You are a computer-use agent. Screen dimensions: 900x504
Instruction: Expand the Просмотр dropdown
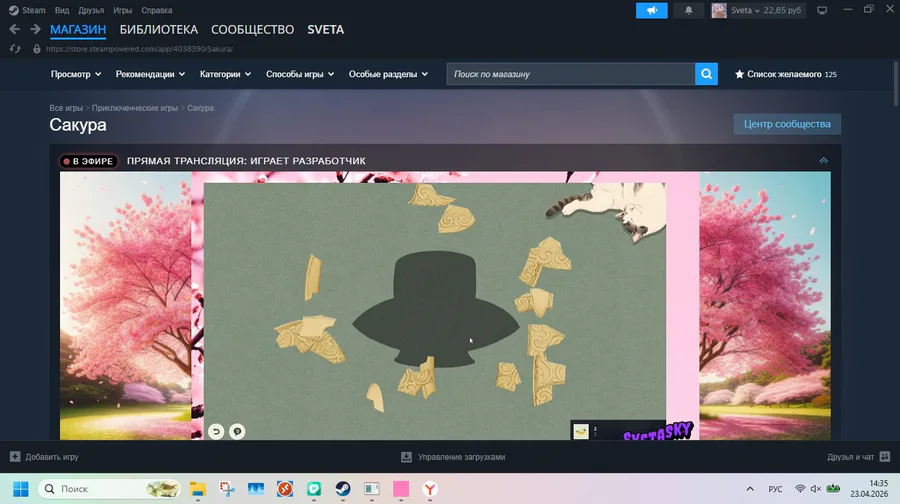pyautogui.click(x=76, y=74)
